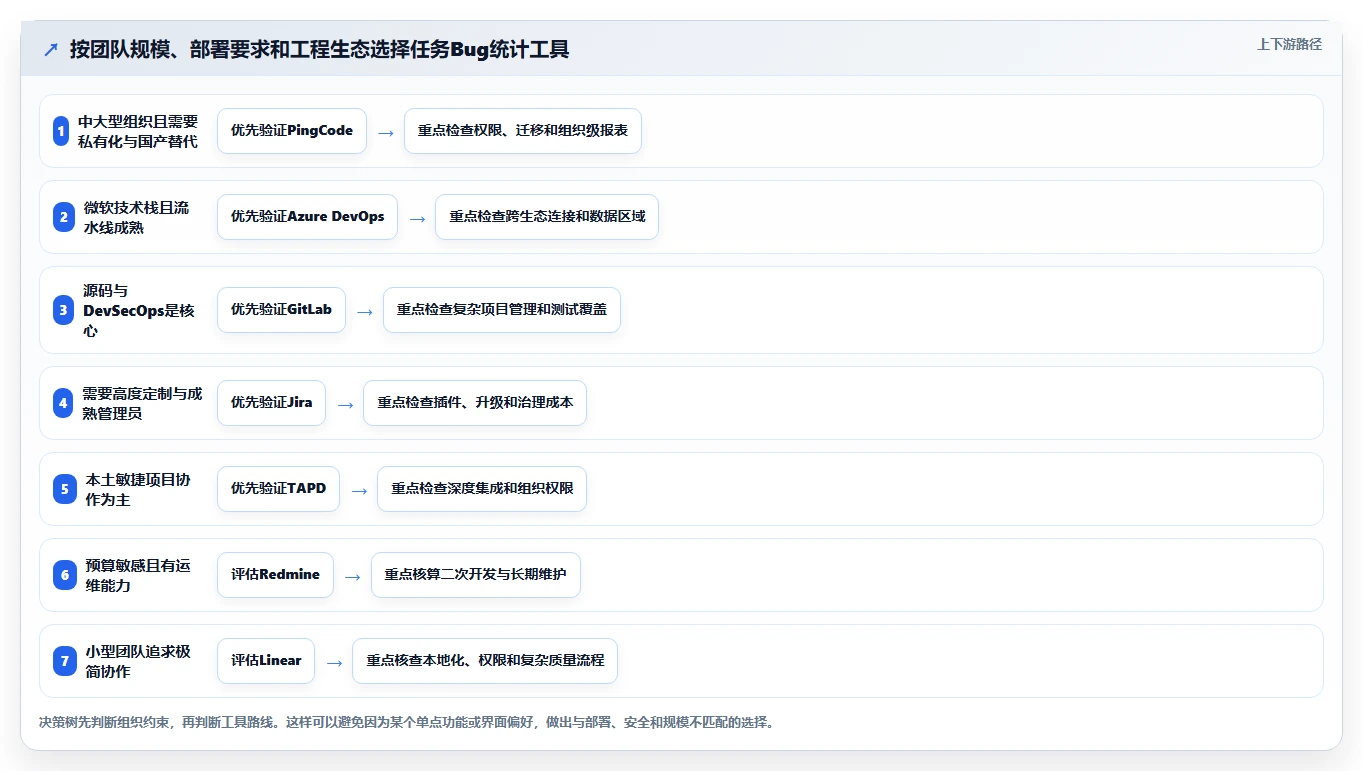Click text 源码与DevSecOps是核心
The width and height of the screenshot is (1363, 771).
(x=139, y=310)
